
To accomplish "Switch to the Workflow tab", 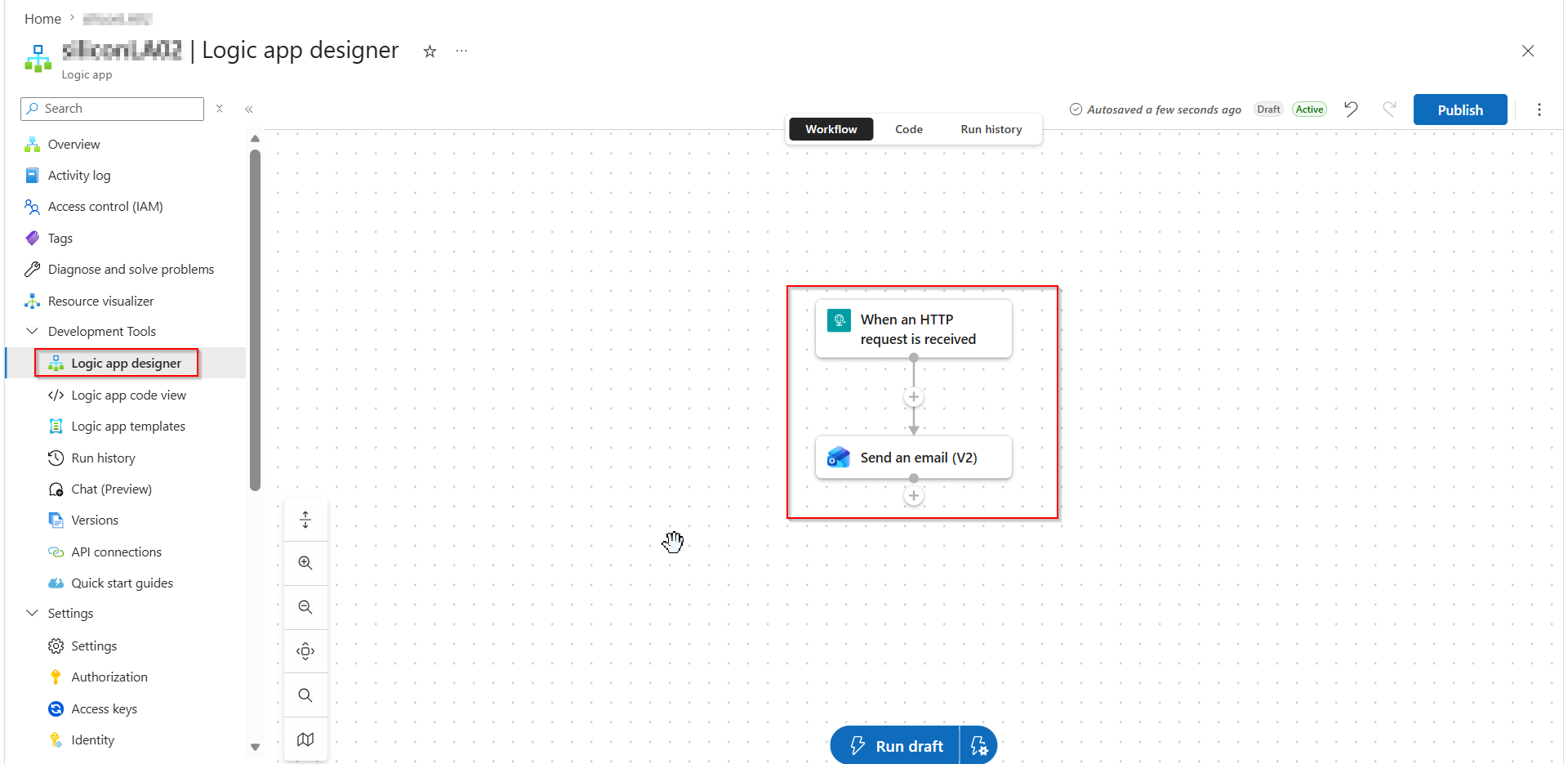I will (831, 129).
